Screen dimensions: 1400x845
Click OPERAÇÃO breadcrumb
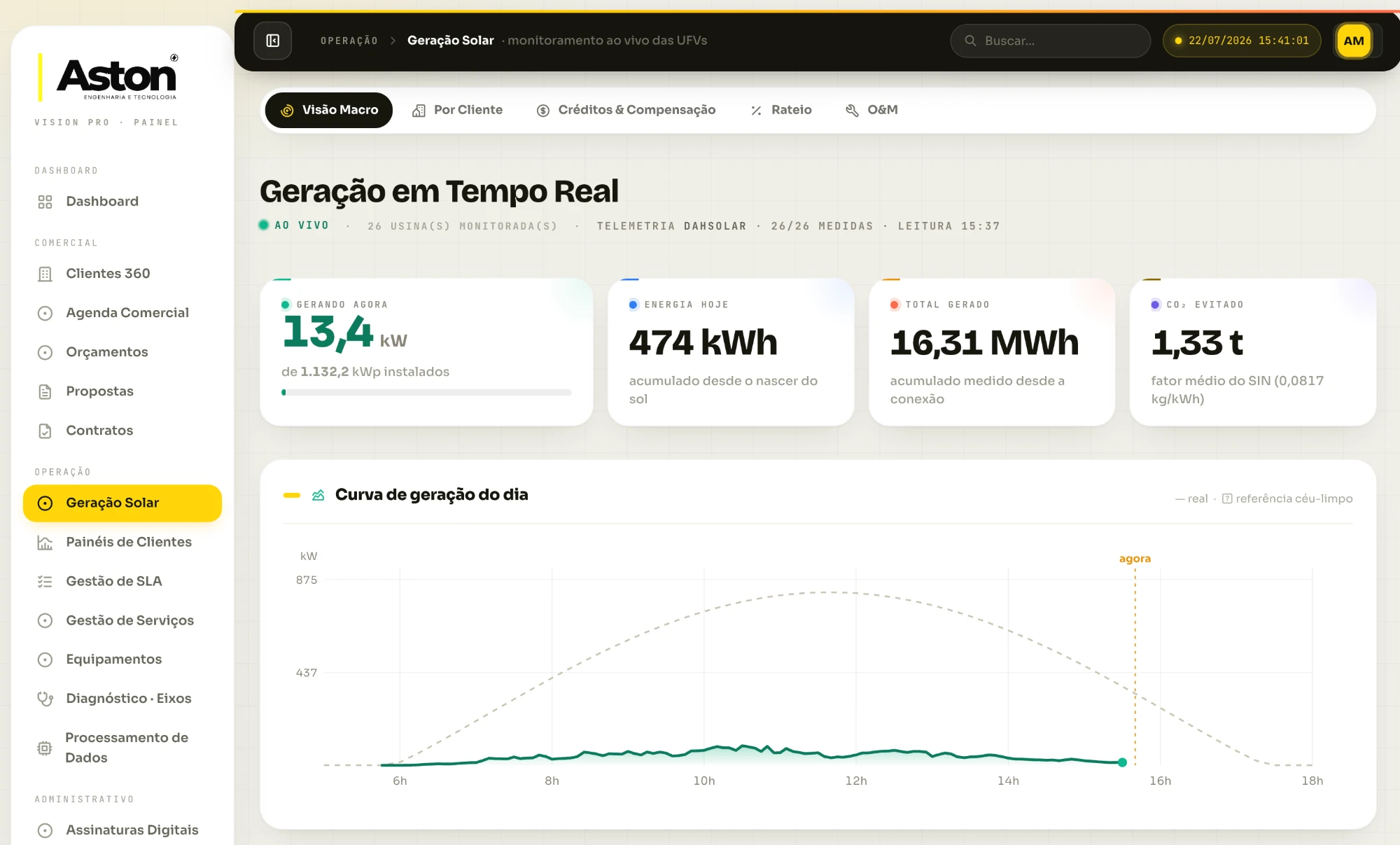pyautogui.click(x=349, y=41)
